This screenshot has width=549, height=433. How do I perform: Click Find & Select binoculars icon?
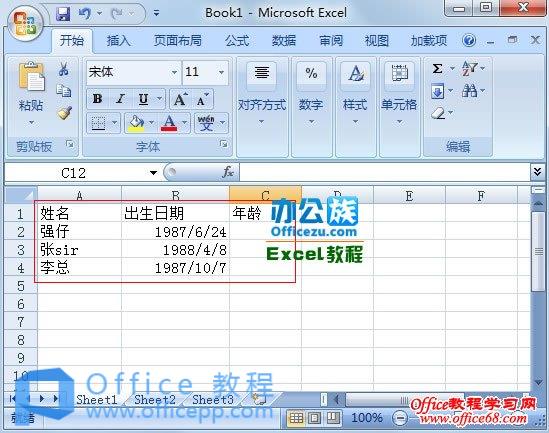point(469,91)
